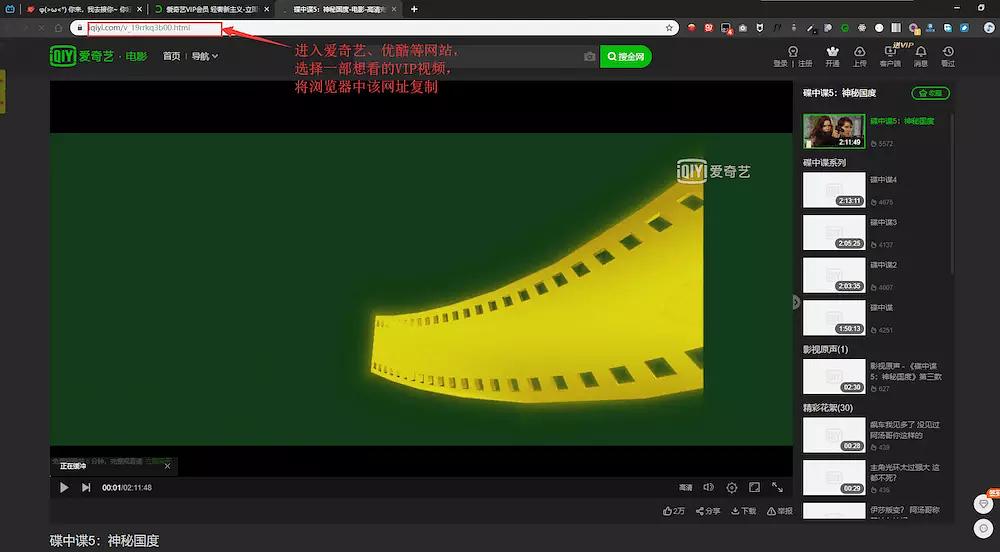This screenshot has height=552, width=1000.
Task: Open the player settings gear
Action: [732, 488]
